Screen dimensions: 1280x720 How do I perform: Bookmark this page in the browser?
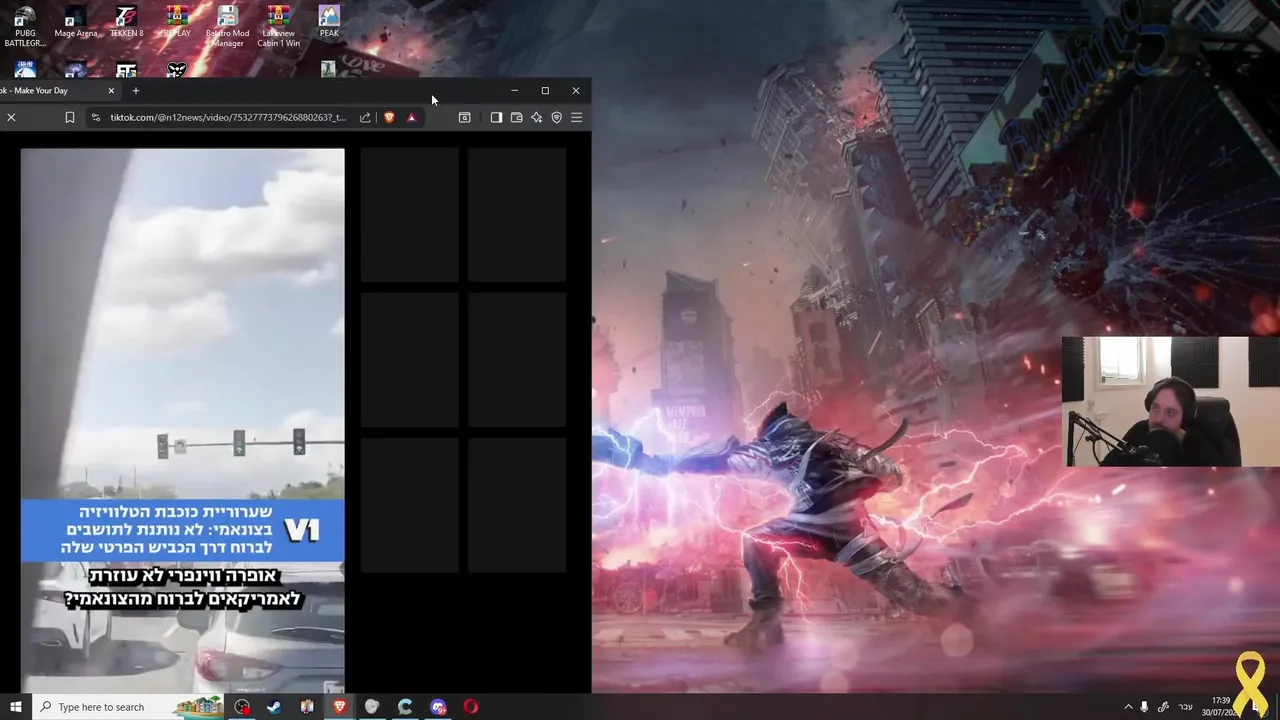69,117
